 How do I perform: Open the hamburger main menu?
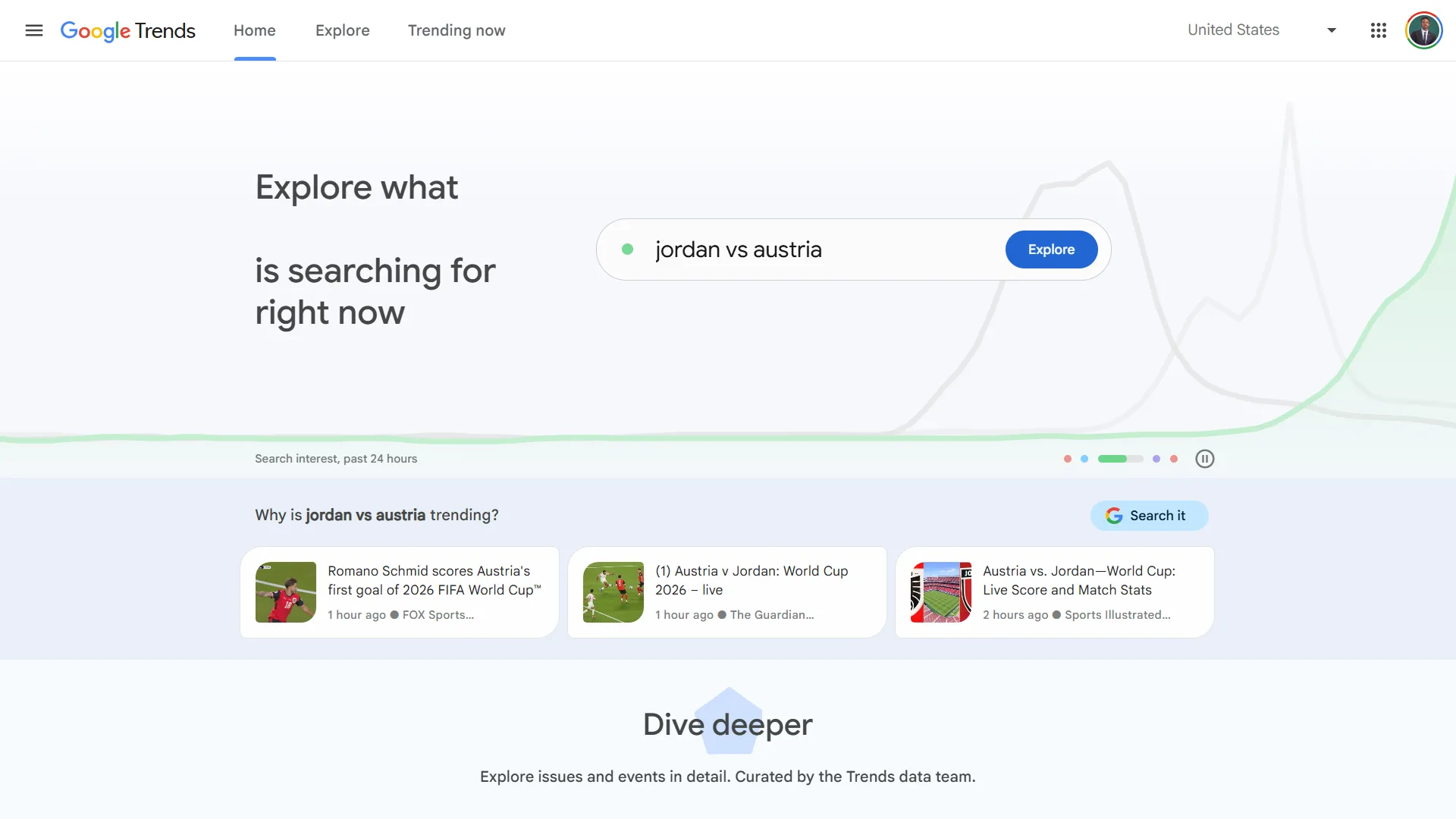pyautogui.click(x=34, y=30)
